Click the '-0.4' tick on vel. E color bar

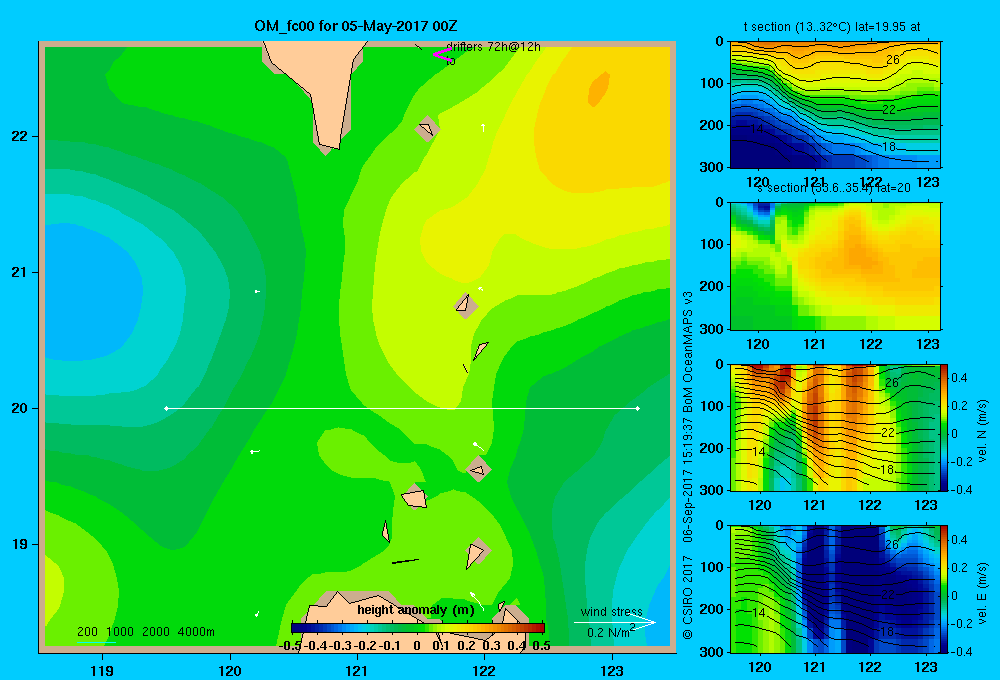point(961,651)
